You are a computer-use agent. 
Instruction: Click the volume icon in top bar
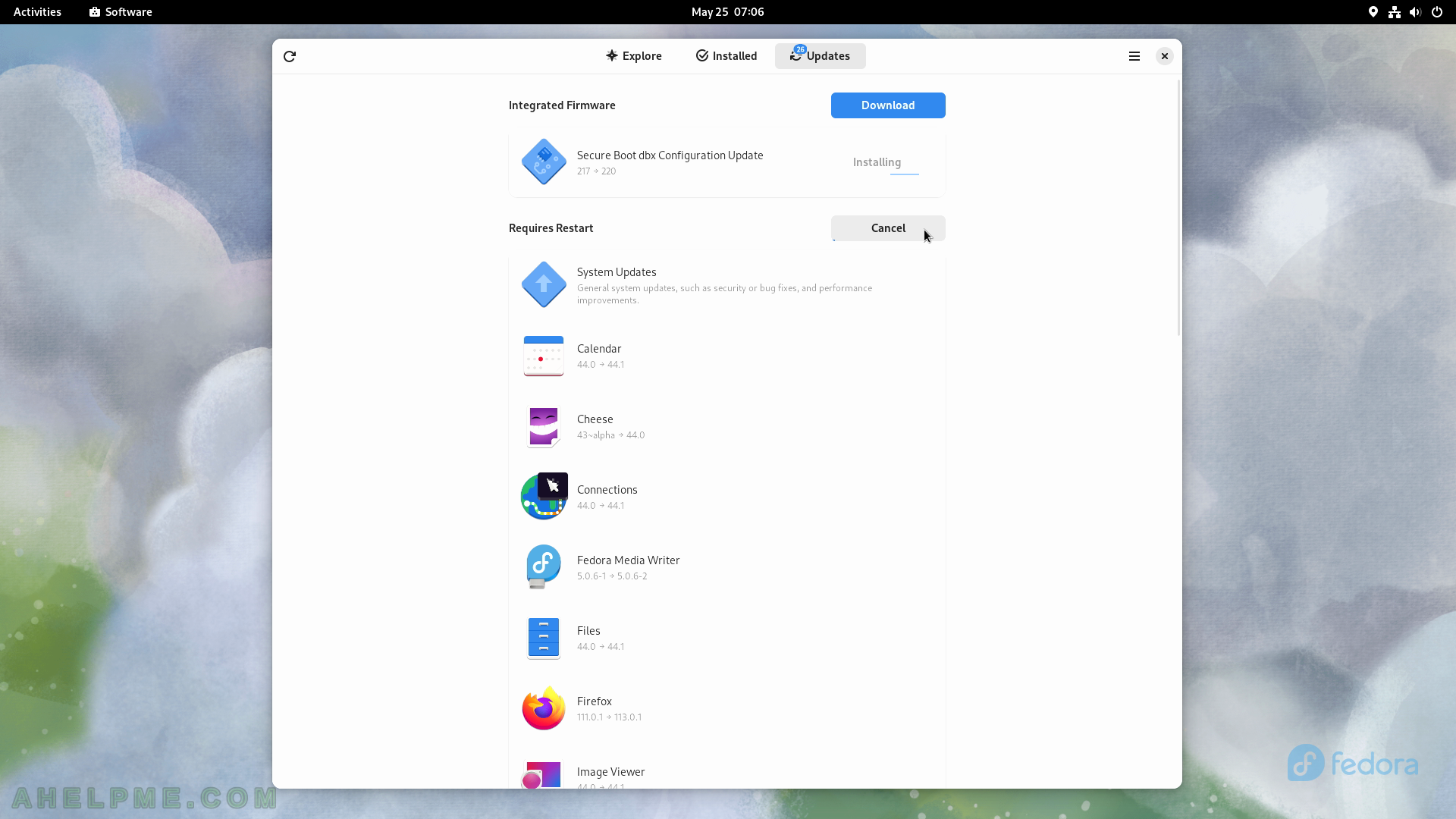pyautogui.click(x=1415, y=12)
